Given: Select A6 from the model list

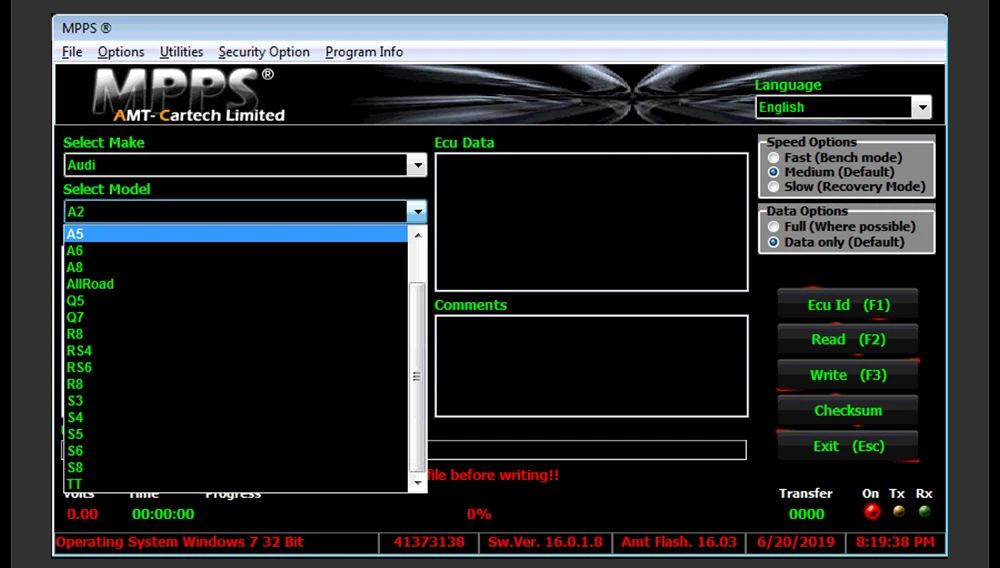Looking at the screenshot, I should 236,251.
